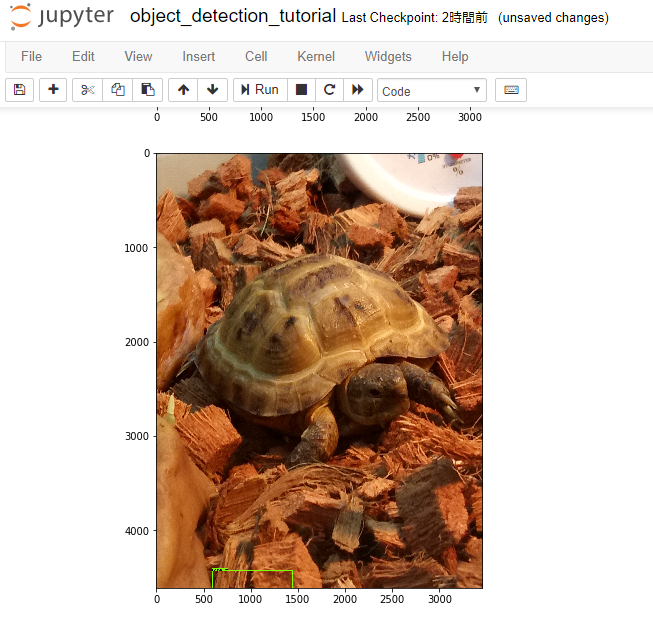Insert a cell below with plus icon

(53, 90)
